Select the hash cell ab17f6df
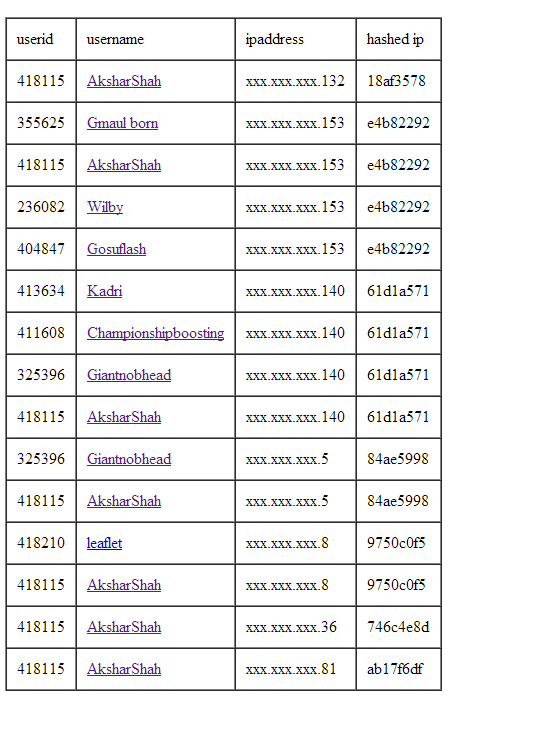Image resolution: width=560 pixels, height=746 pixels. pos(399,669)
